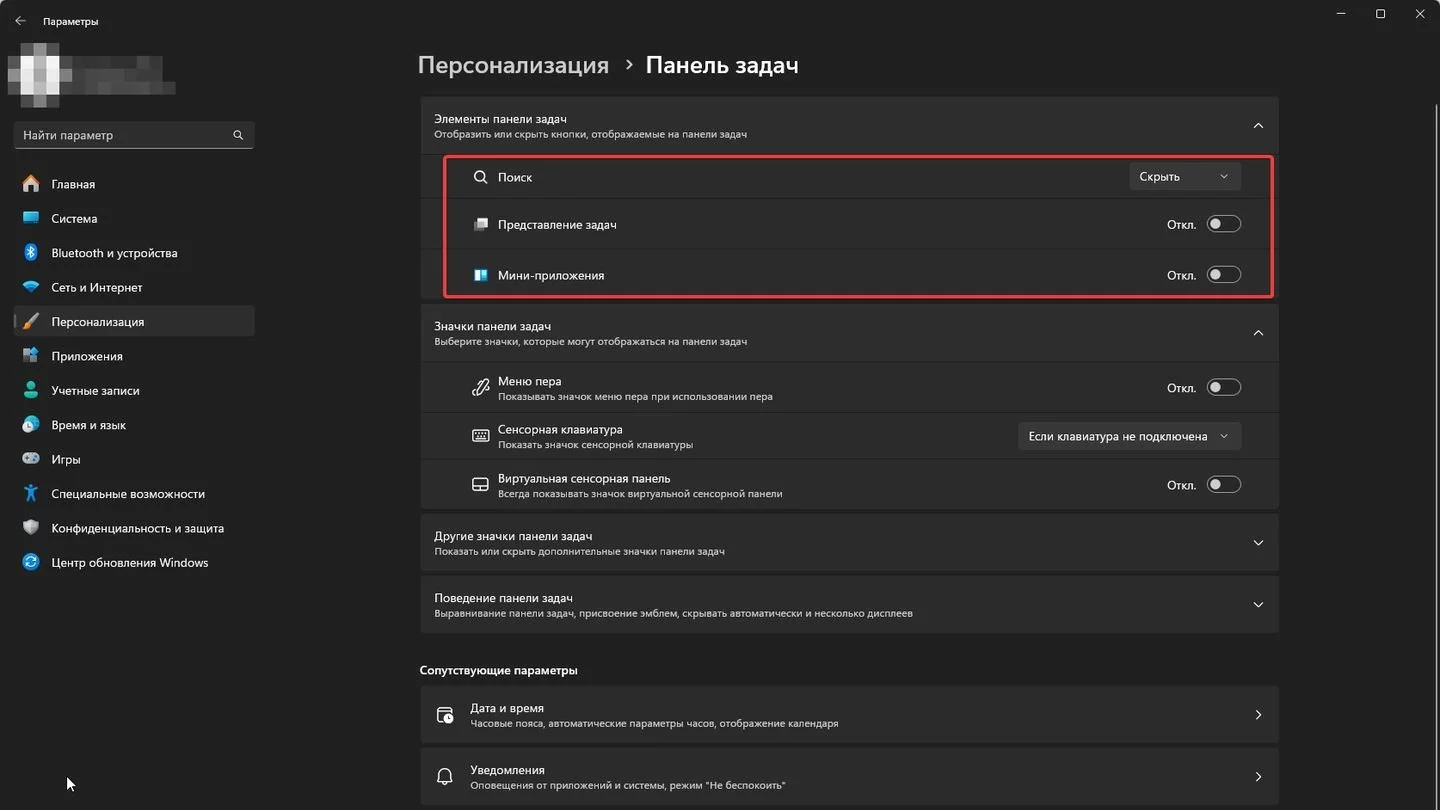Click the Центр обновления Windows icon
Screen dimensions: 1440x810
pyautogui.click(x=31, y=562)
